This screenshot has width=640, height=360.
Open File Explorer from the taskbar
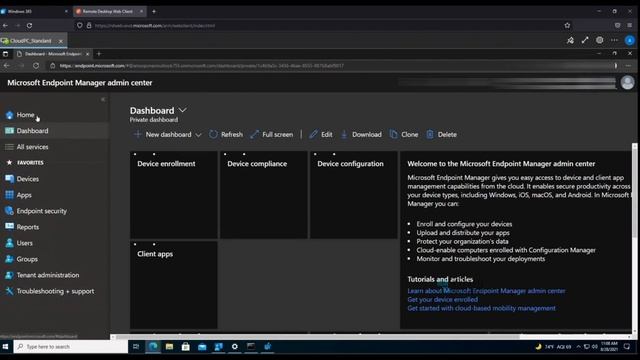point(169,347)
